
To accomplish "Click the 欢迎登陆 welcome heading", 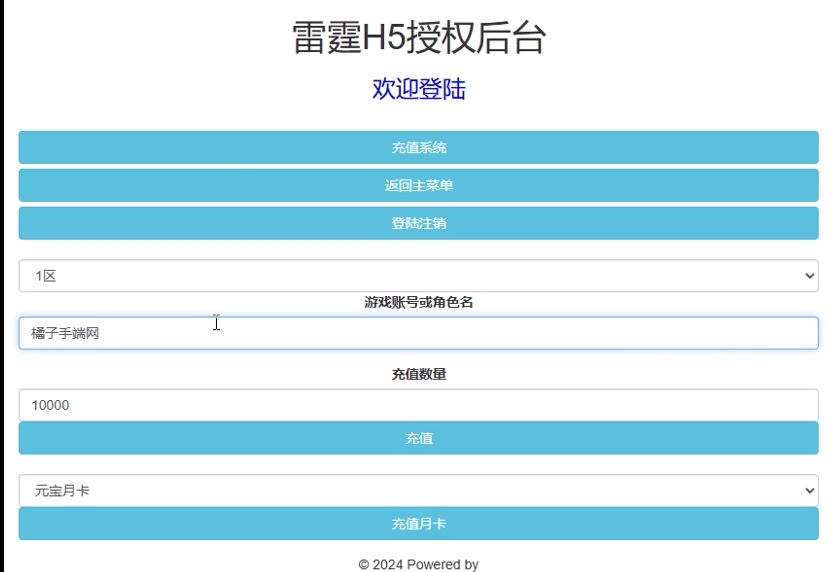I will pyautogui.click(x=419, y=89).
